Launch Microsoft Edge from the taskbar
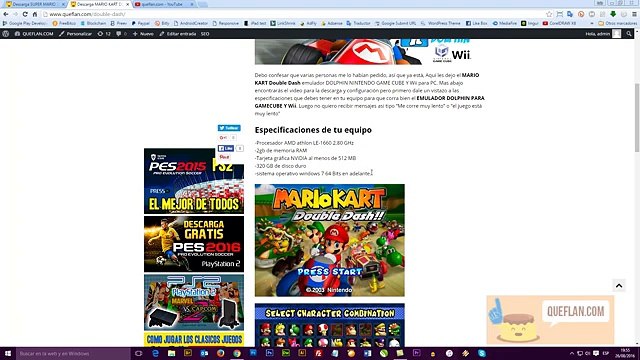This screenshot has height=360, width=640. (x=155, y=353)
